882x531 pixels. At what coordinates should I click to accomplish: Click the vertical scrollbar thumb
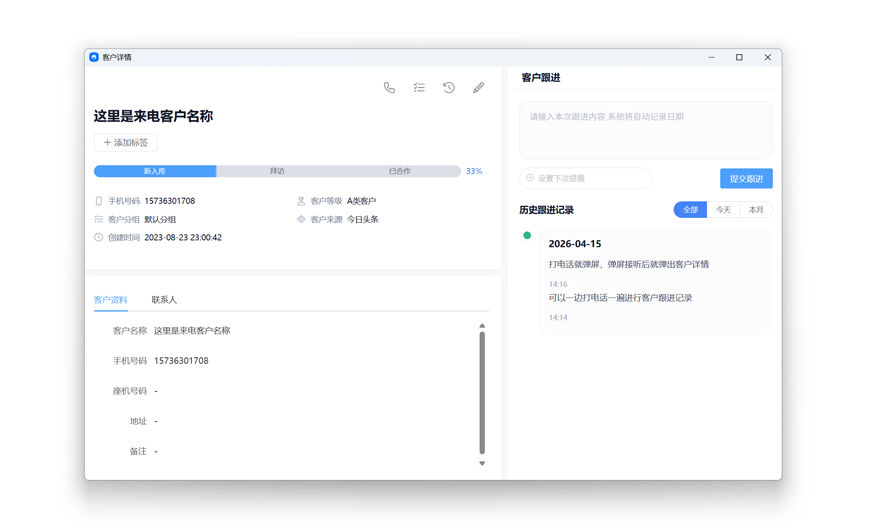tap(482, 393)
